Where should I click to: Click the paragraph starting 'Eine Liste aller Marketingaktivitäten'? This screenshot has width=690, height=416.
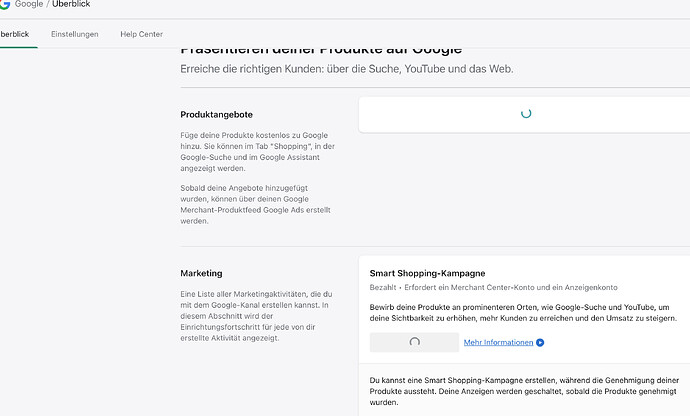point(256,316)
